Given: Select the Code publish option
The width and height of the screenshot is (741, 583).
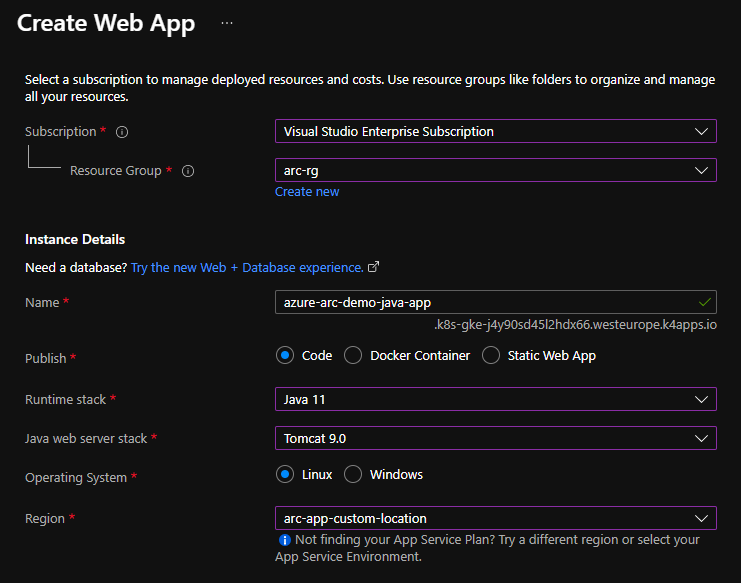Looking at the screenshot, I should tap(285, 355).
